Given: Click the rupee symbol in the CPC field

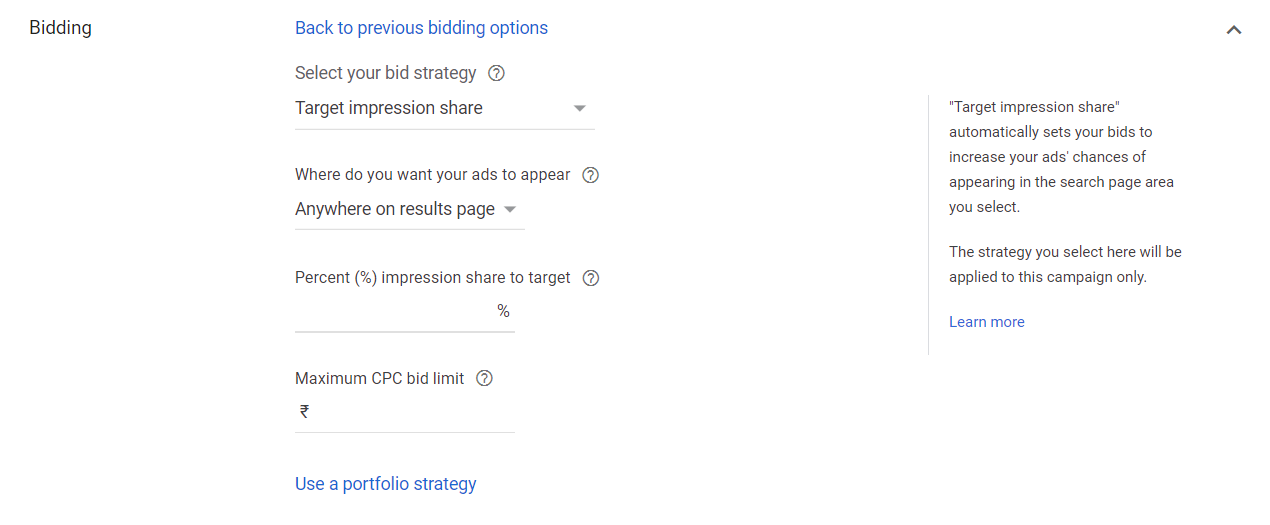Looking at the screenshot, I should pos(304,411).
